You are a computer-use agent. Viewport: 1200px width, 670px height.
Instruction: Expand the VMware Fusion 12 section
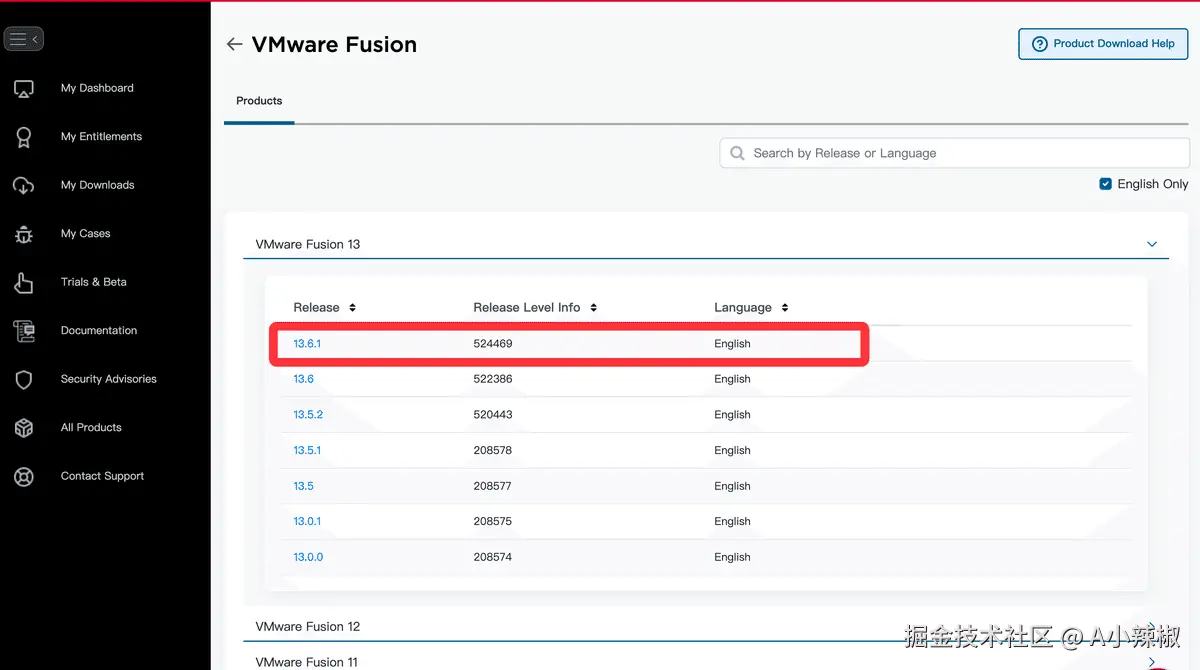(706, 626)
